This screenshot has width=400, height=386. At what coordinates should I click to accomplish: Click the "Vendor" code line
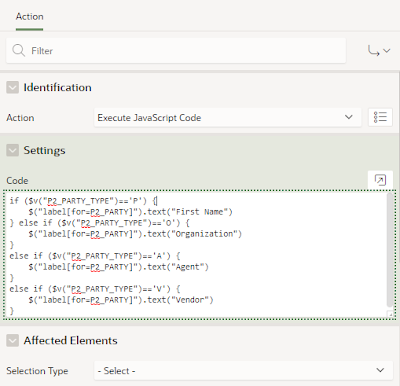121,300
